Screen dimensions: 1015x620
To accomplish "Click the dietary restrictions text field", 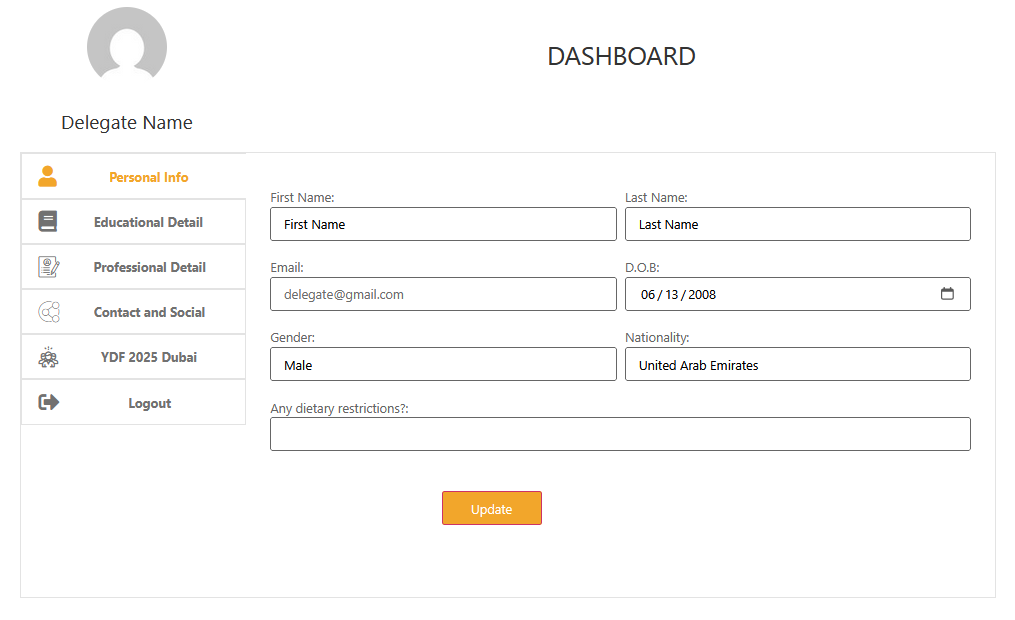I will pyautogui.click(x=620, y=434).
